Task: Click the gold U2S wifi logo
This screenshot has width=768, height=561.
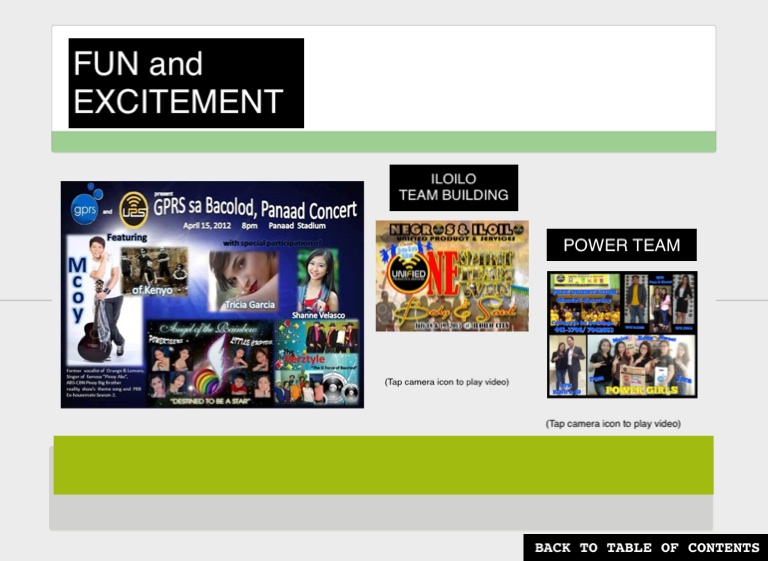Action: click(x=132, y=210)
